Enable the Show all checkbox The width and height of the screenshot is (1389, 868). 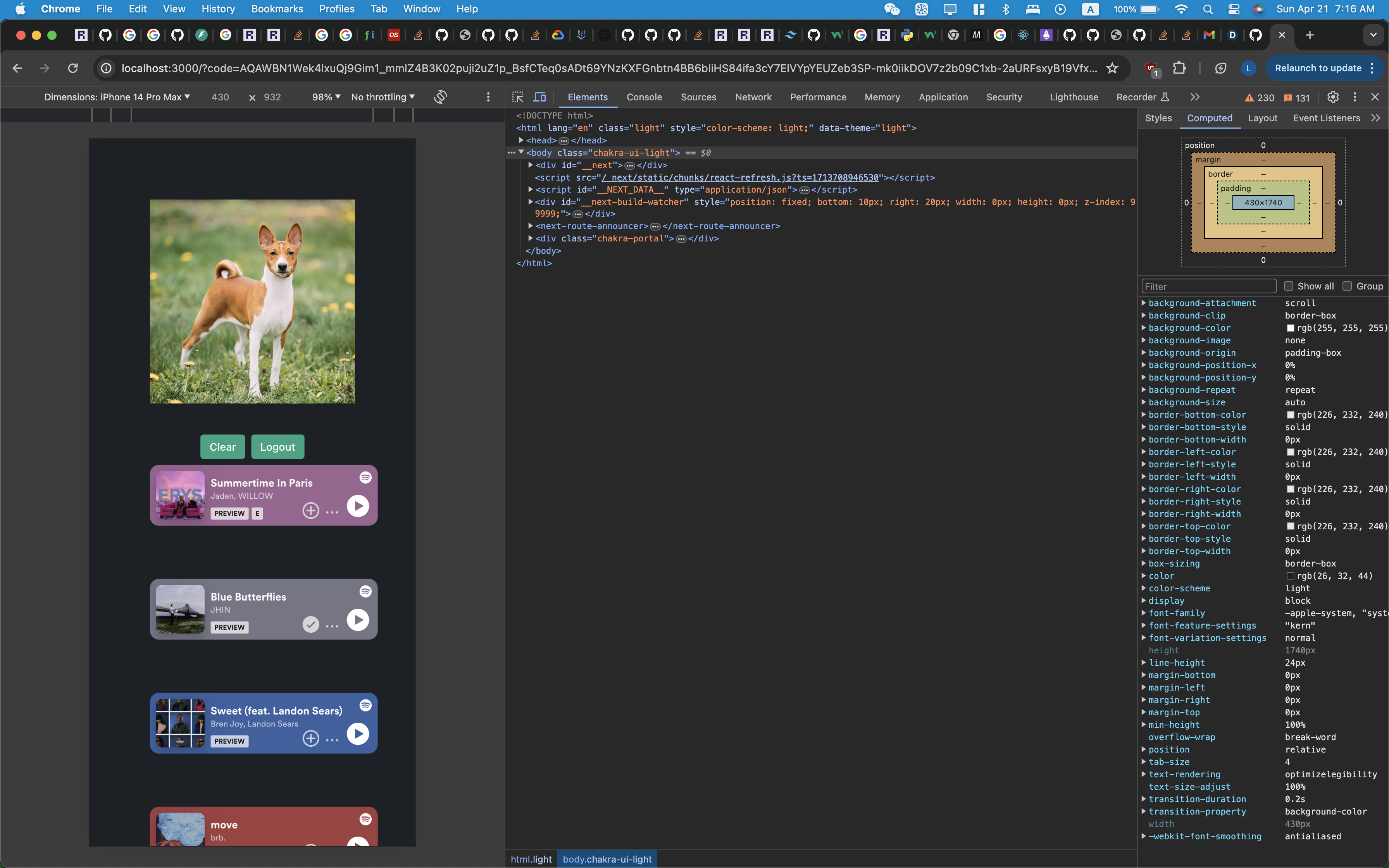coord(1289,286)
